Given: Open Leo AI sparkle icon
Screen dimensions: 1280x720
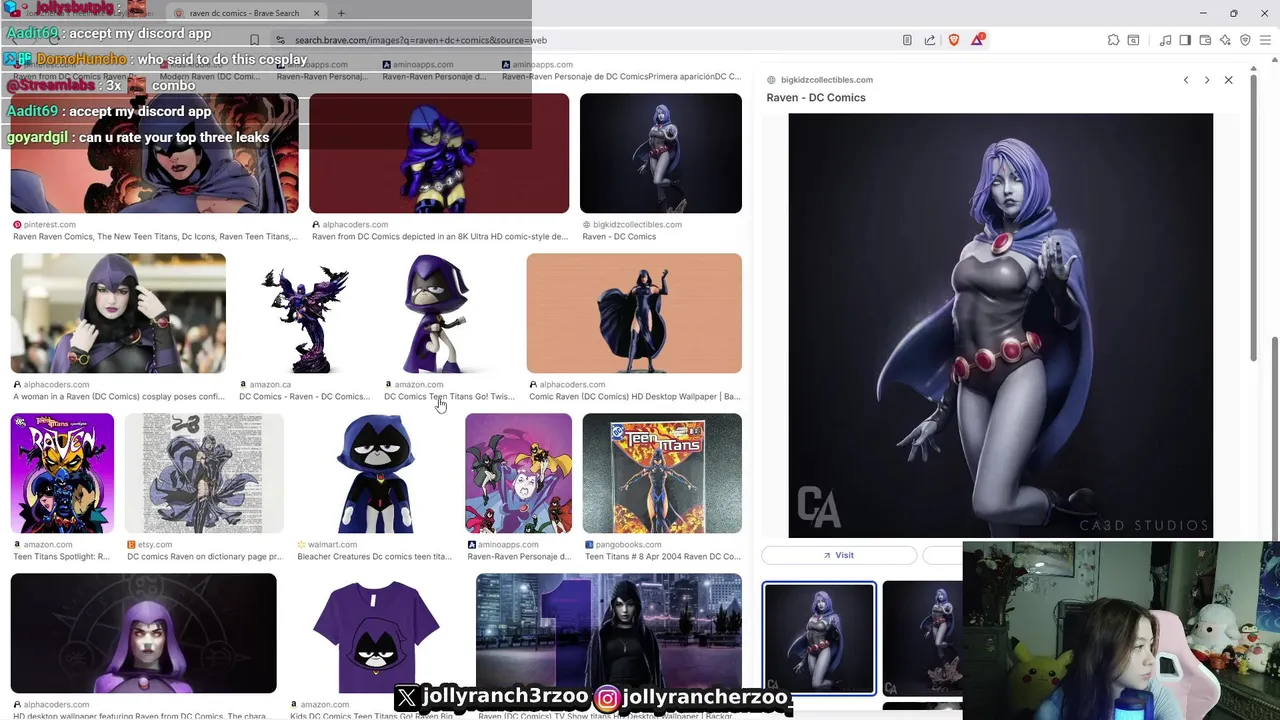Looking at the screenshot, I should [x=1225, y=40].
